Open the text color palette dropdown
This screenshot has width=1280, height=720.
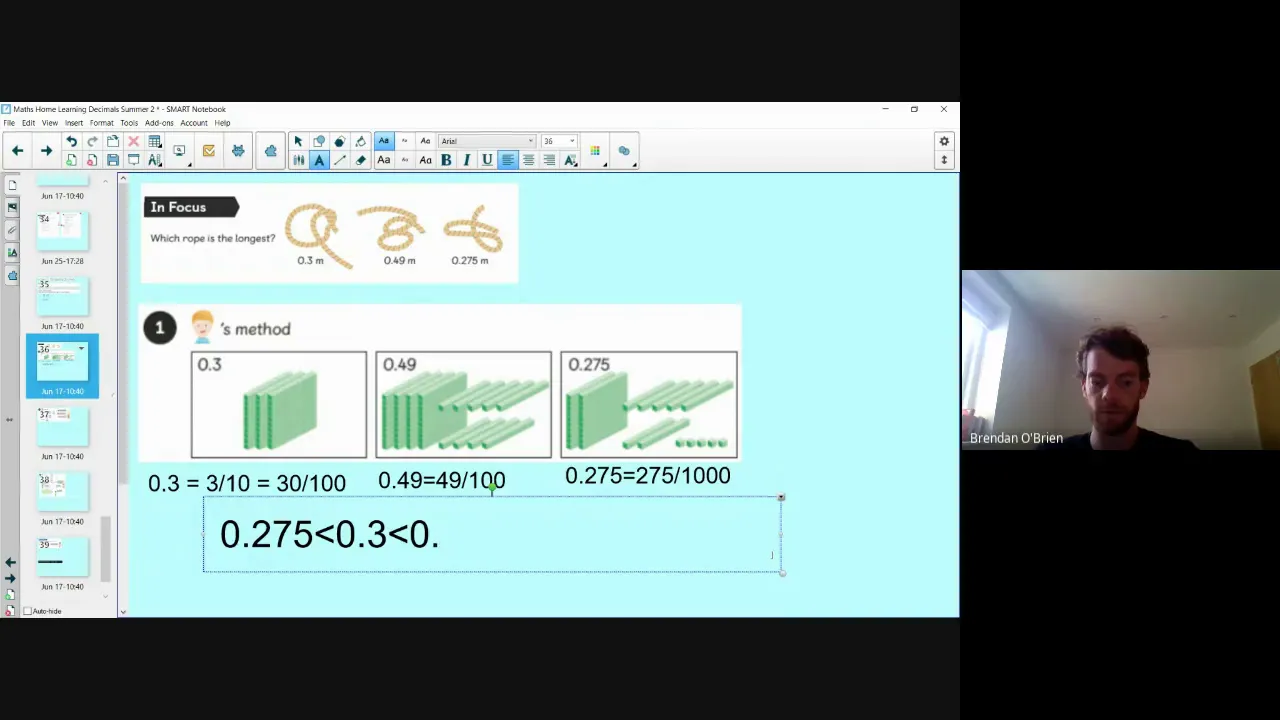(596, 151)
